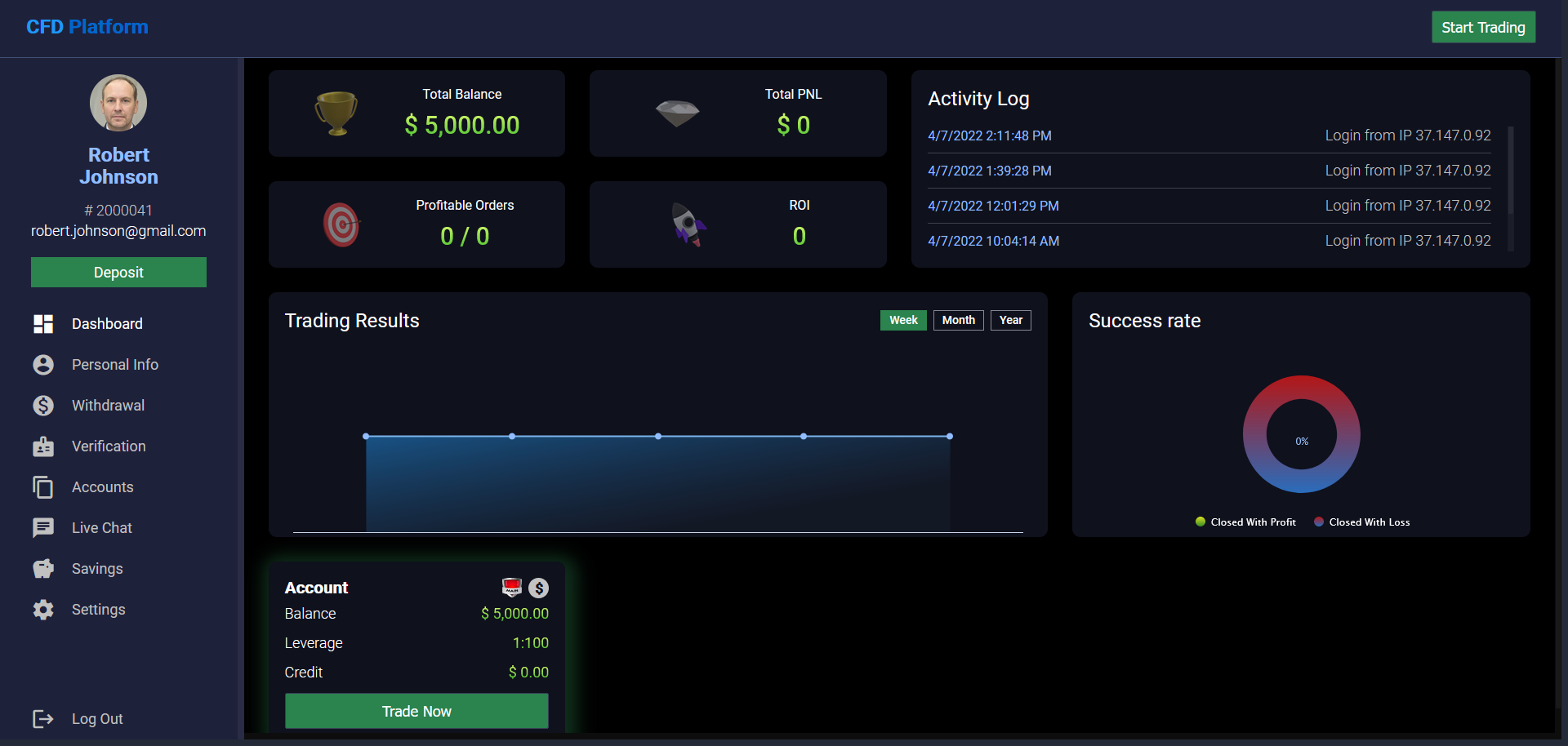Toggle Closed With Profit legend item

(1245, 522)
